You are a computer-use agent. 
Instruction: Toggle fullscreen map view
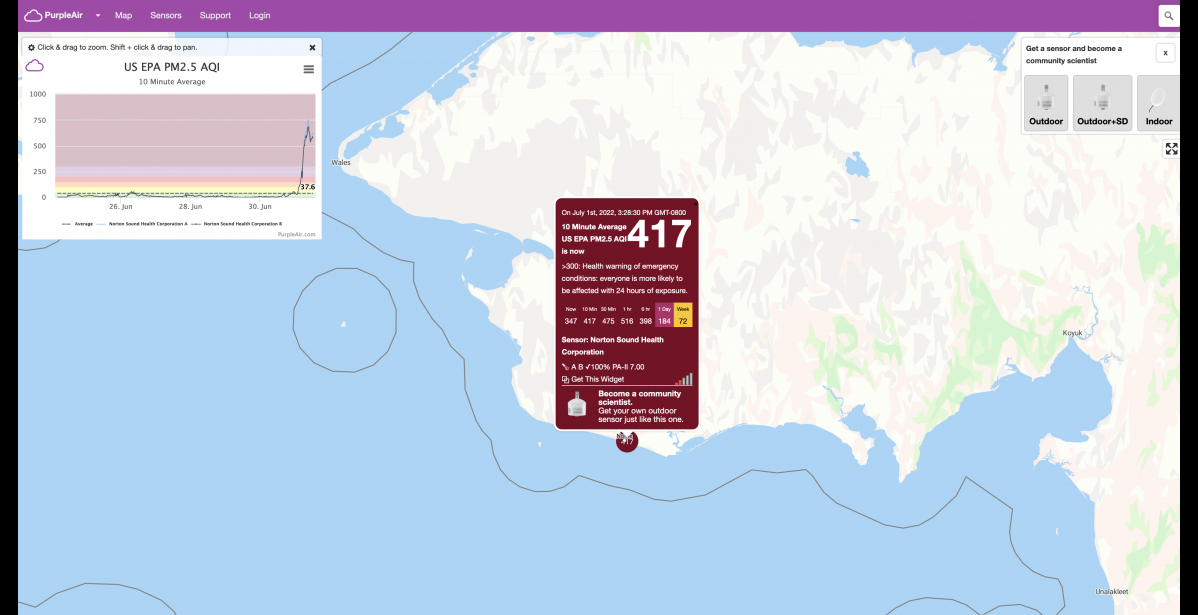pos(1171,149)
